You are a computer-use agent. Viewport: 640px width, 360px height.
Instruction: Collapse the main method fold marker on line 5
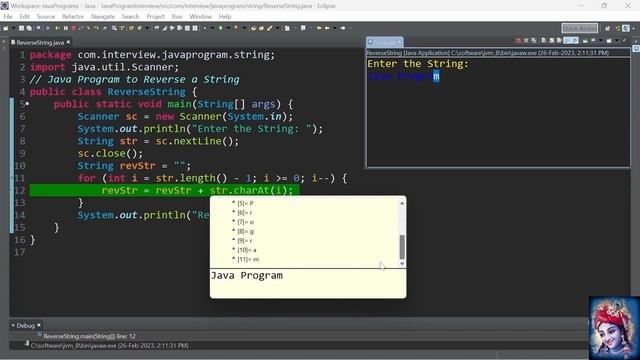pos(27,104)
